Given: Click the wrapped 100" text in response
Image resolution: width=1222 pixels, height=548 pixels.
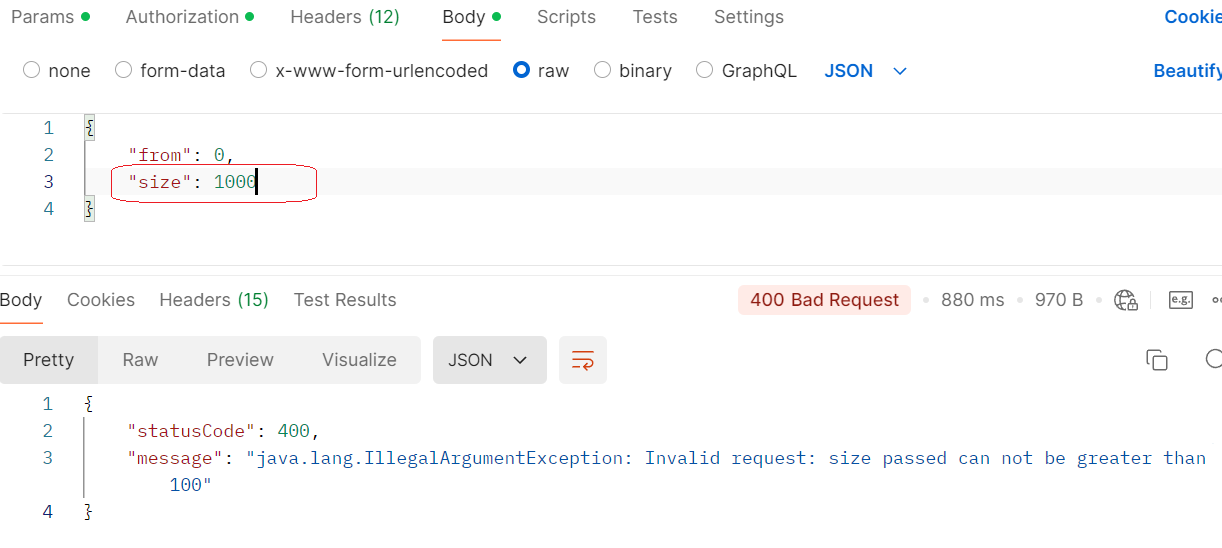Looking at the screenshot, I should tap(191, 485).
